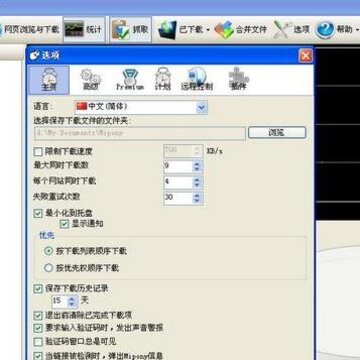Viewport: 360px width, 360px height.
Task: Toggle the 当链接被检测时弹出Mipony信息 checkbox
Action: point(39,356)
